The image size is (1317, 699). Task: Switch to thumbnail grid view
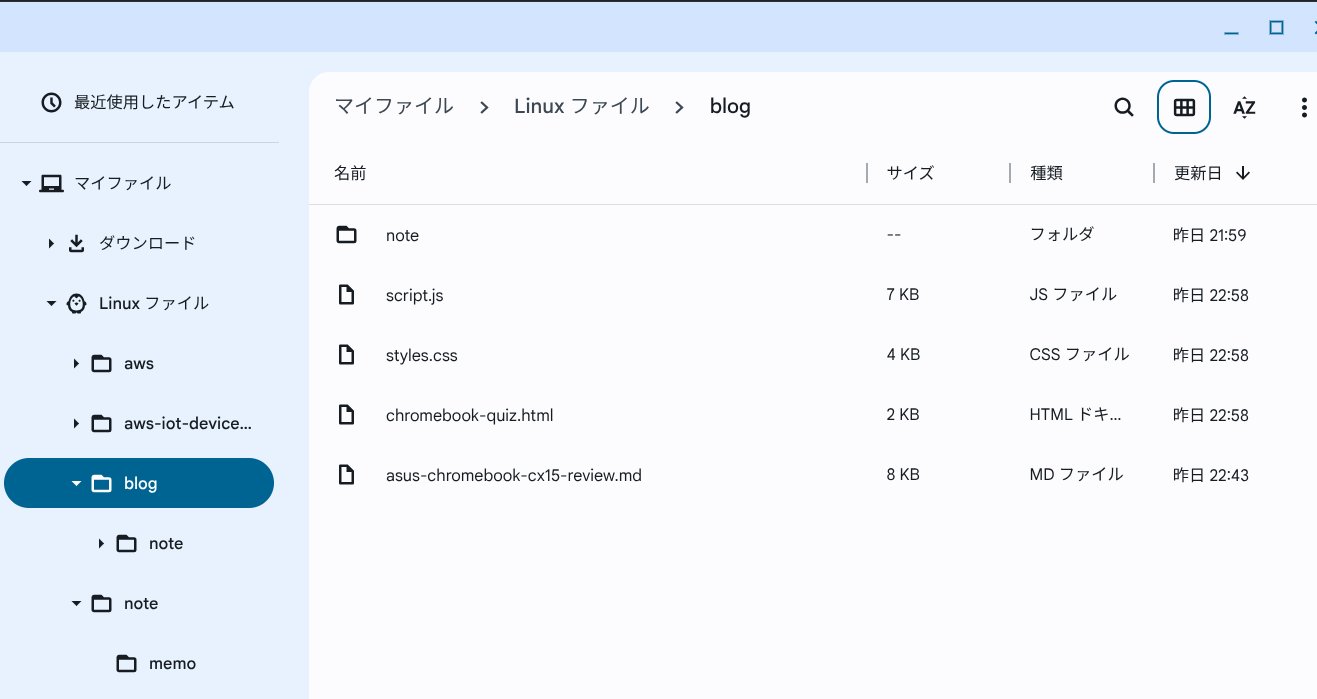(1184, 107)
